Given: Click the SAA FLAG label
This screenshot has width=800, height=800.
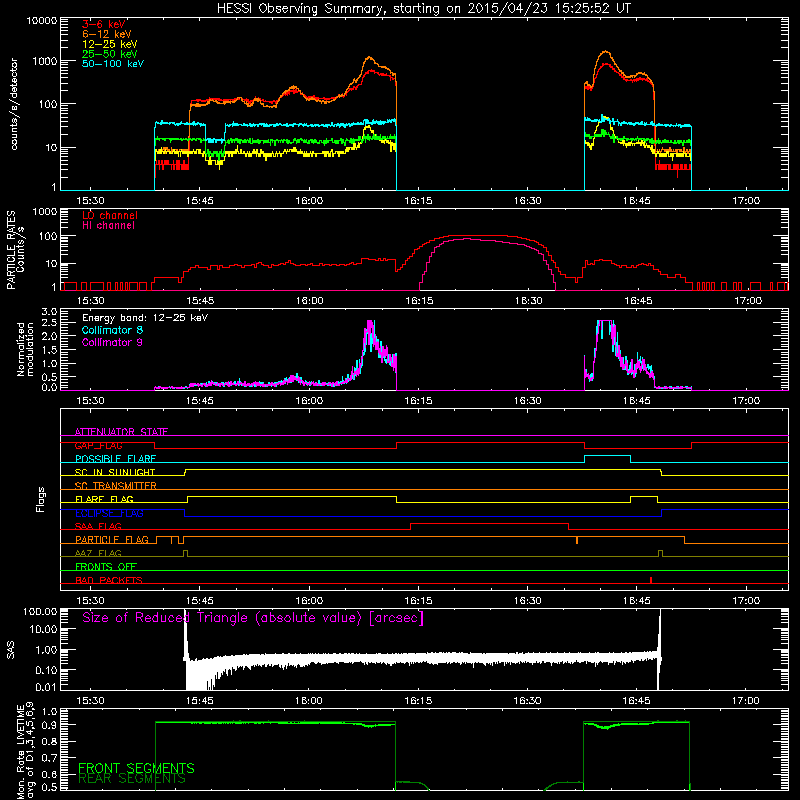Looking at the screenshot, I should pyautogui.click(x=98, y=526).
